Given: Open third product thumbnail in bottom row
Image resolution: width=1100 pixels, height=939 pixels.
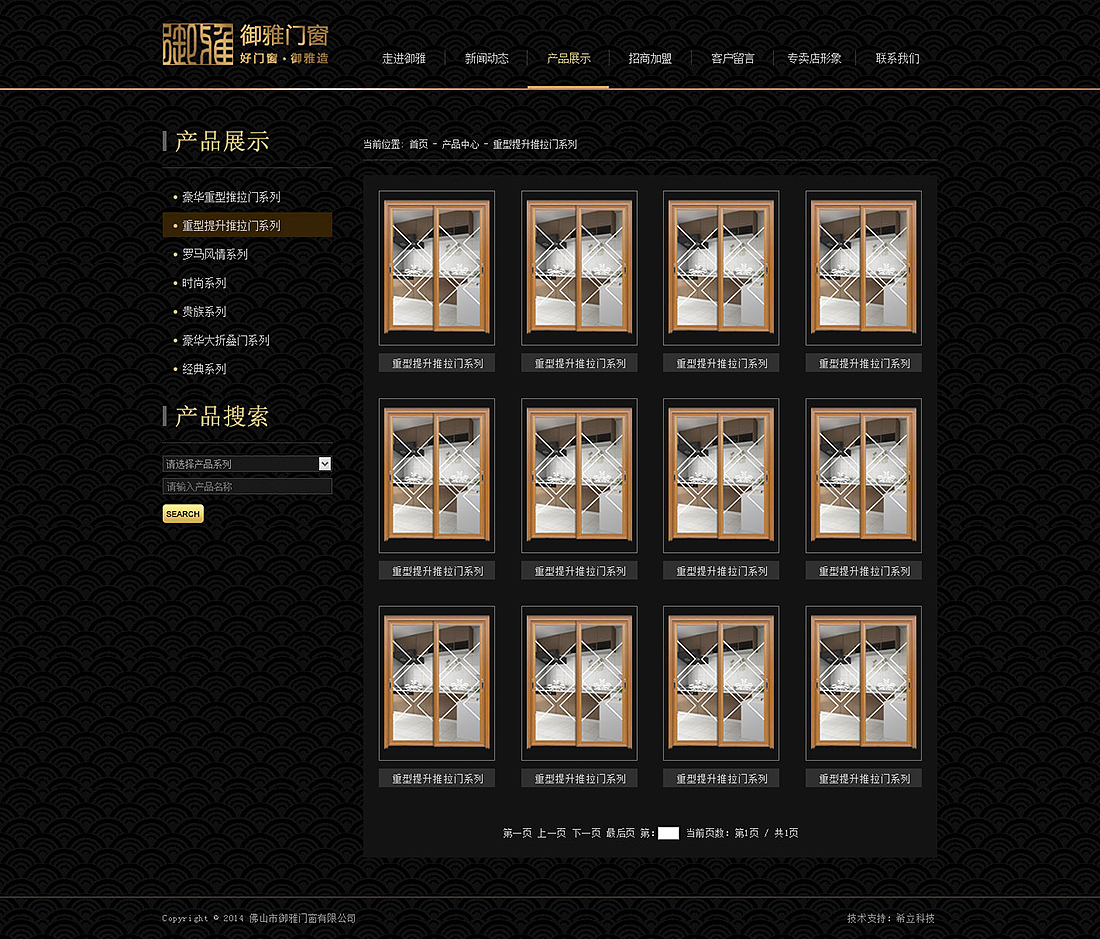Looking at the screenshot, I should (721, 683).
